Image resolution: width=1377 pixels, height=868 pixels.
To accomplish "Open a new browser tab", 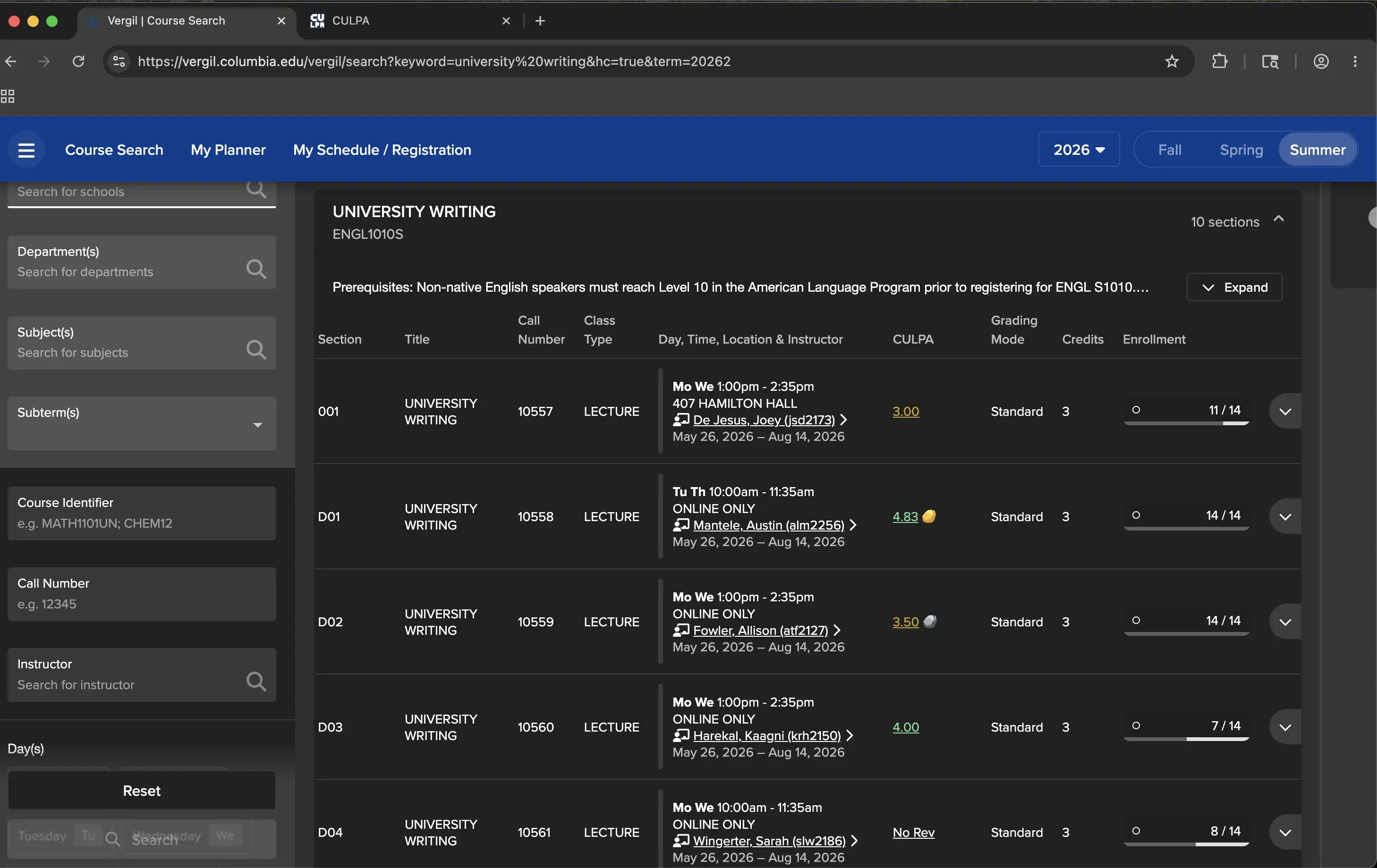I will [540, 21].
